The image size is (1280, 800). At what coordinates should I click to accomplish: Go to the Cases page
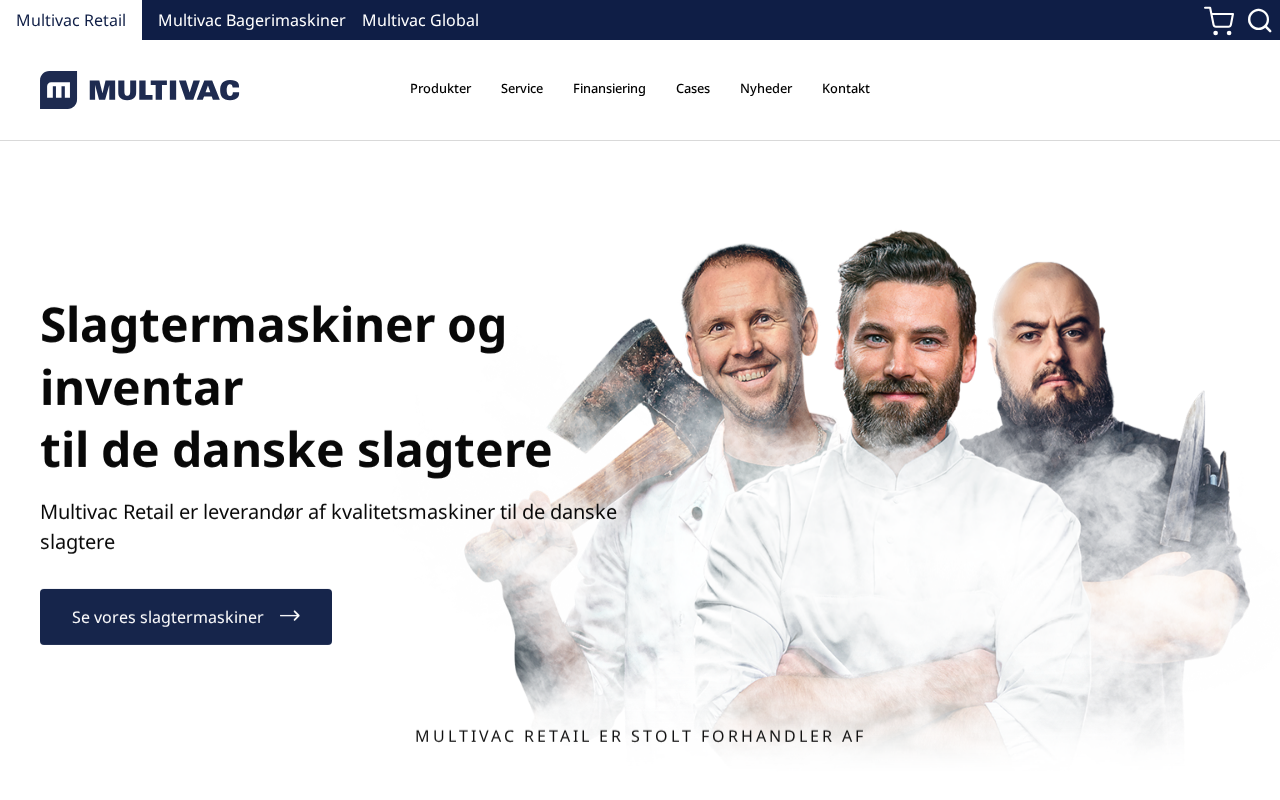pos(693,88)
